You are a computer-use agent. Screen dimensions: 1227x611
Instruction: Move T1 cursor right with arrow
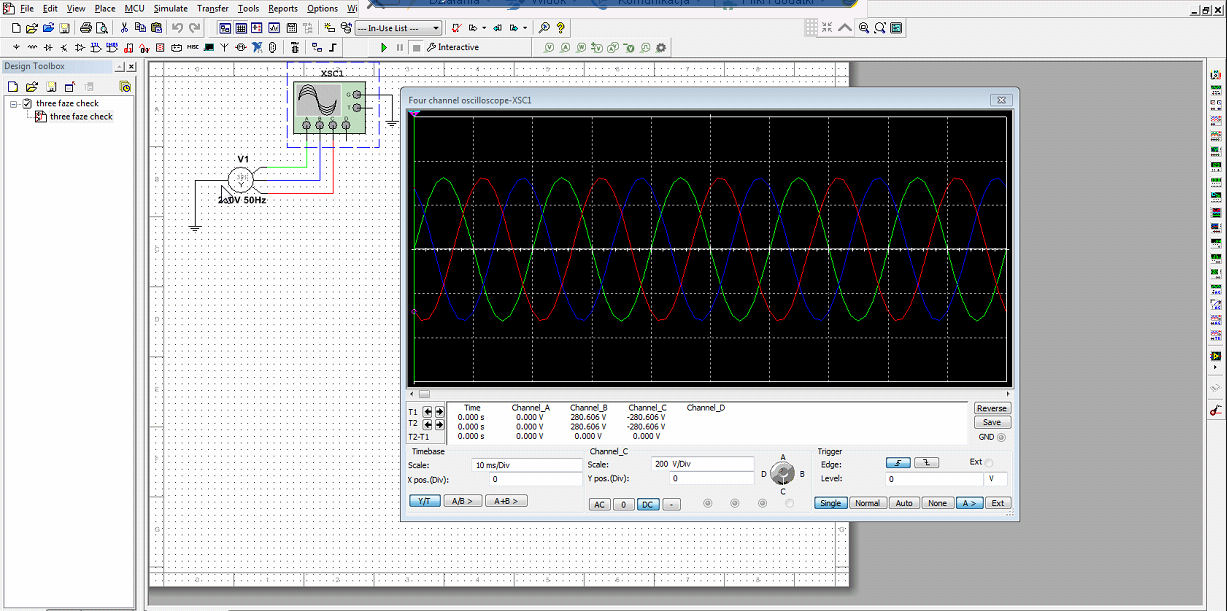(439, 411)
